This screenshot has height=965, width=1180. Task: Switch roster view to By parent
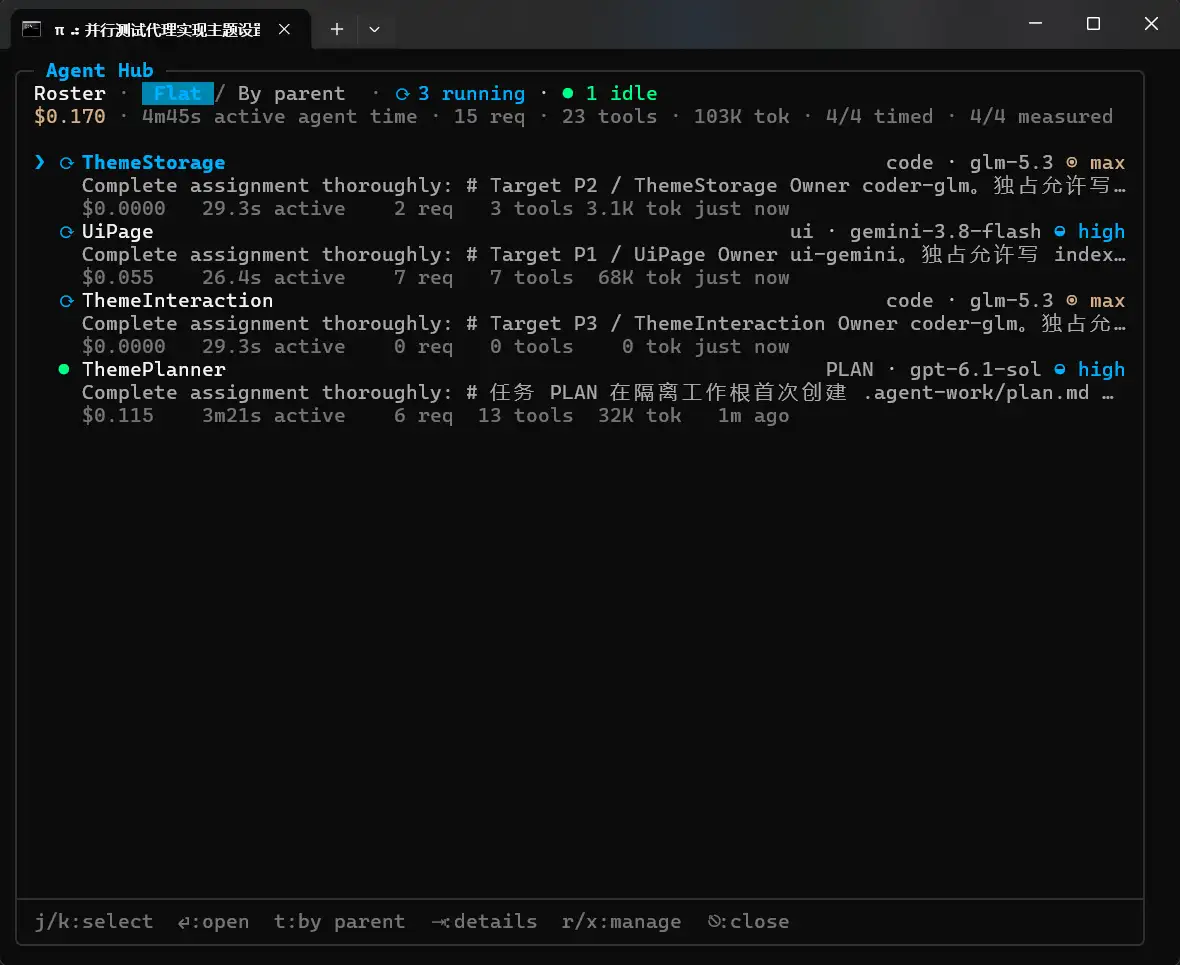[x=291, y=93]
